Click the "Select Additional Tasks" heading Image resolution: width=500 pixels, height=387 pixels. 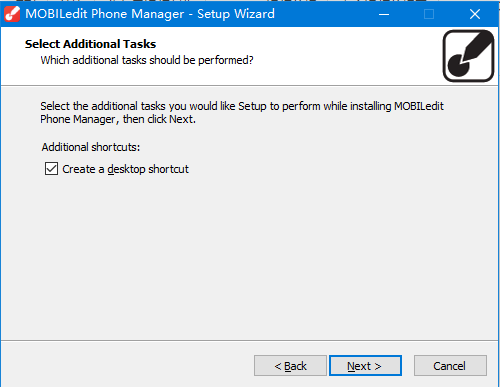coord(90,44)
